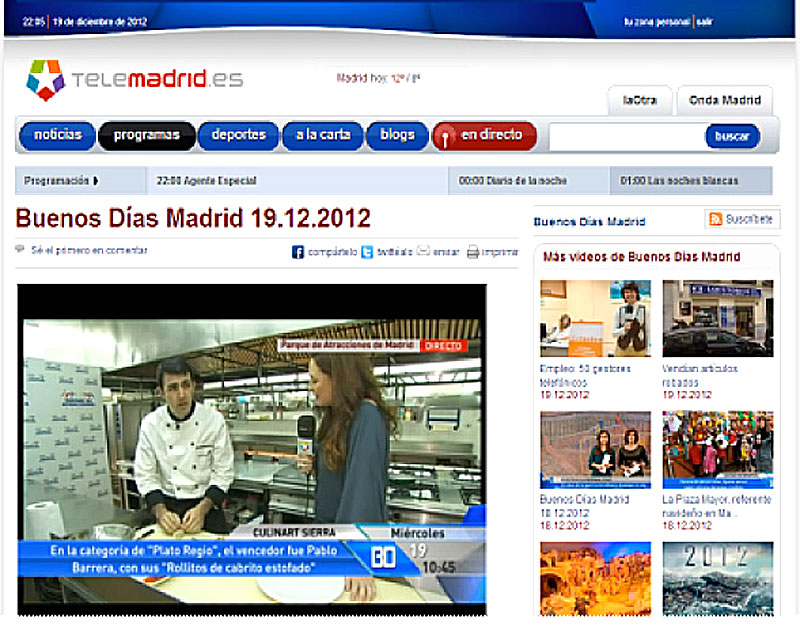Screen dimensions: 800x630
Task: Select 00:00 Diario de la noche program
Action: 513,181
